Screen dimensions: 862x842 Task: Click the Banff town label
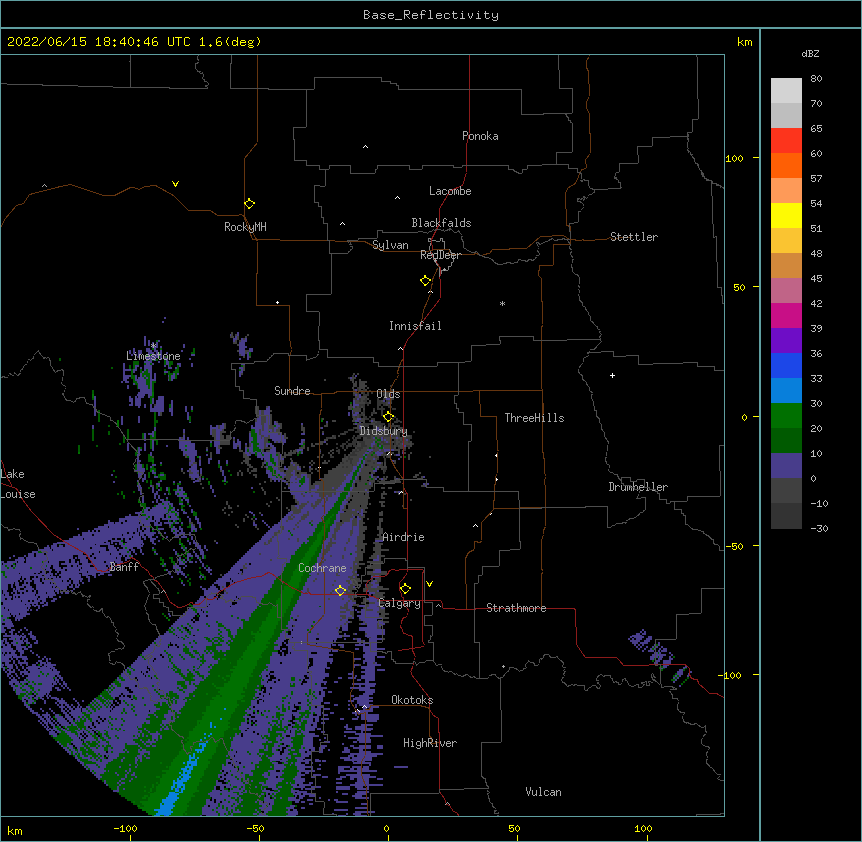(124, 567)
